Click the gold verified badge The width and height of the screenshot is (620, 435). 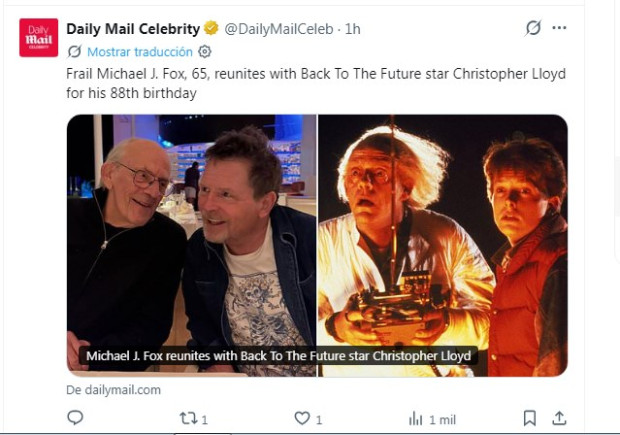point(211,28)
